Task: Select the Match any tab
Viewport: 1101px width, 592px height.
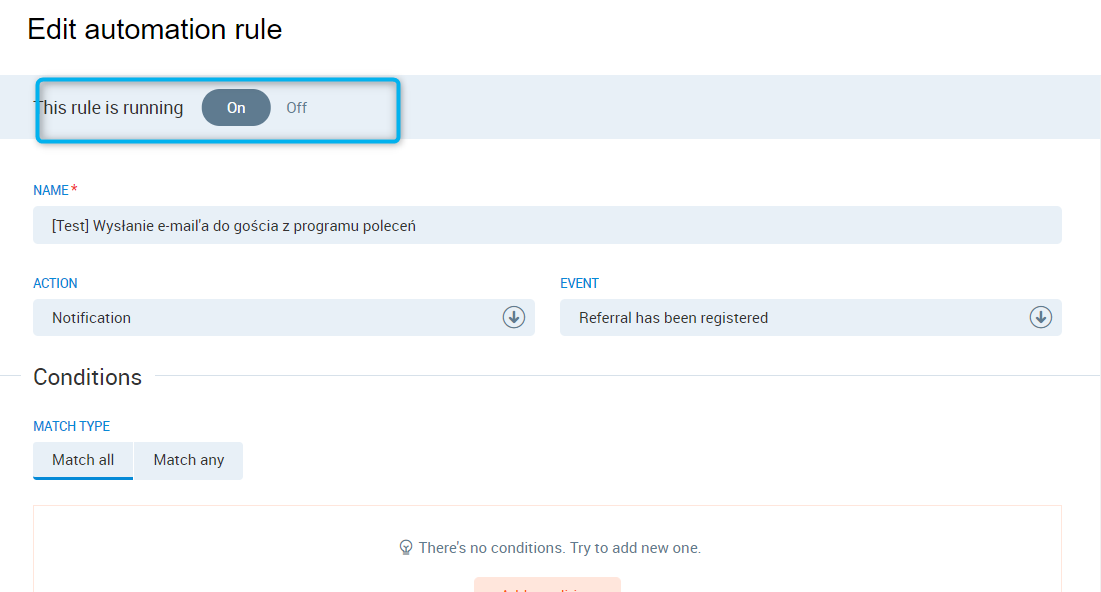Action: coord(189,461)
